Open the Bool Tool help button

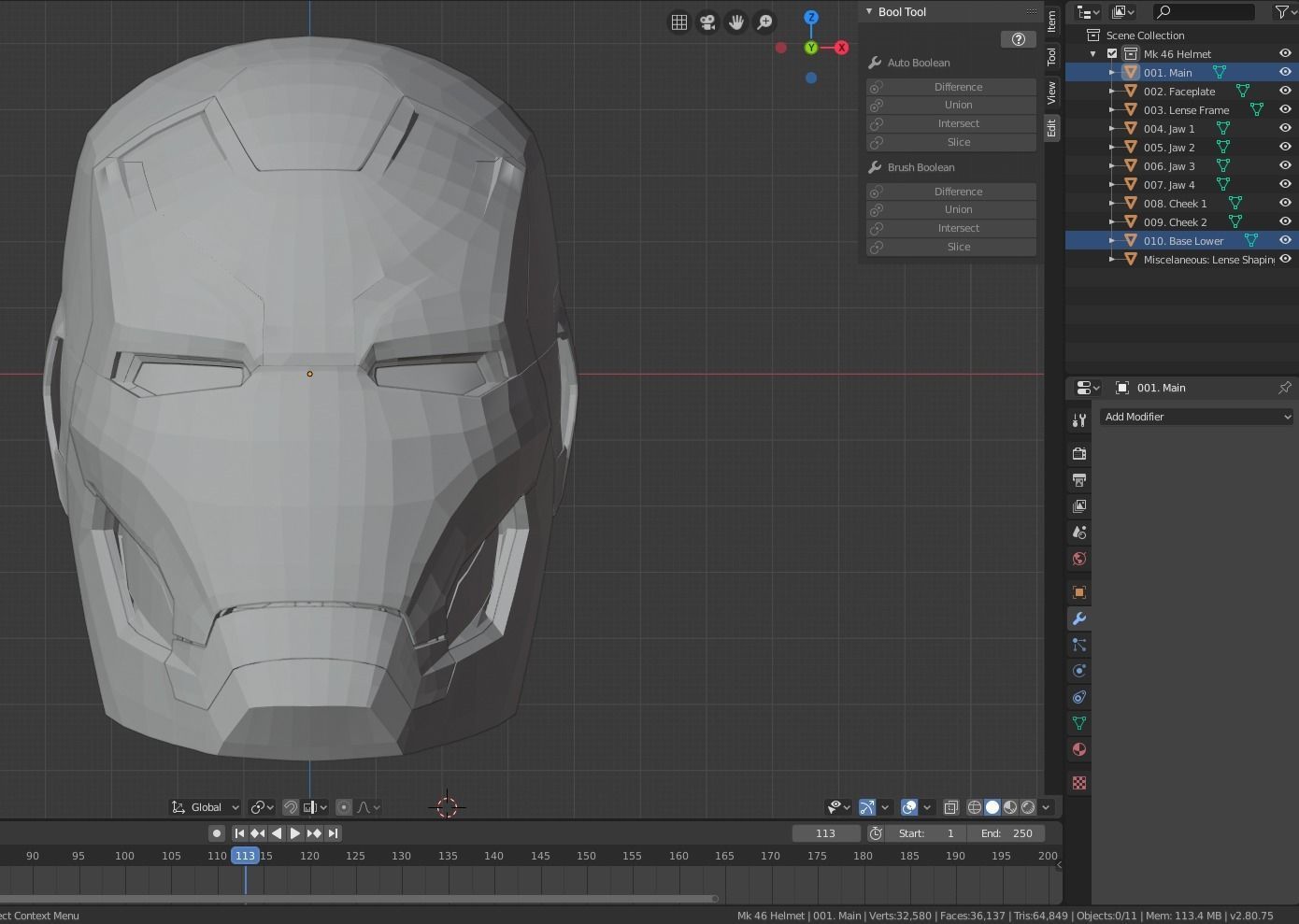1018,39
